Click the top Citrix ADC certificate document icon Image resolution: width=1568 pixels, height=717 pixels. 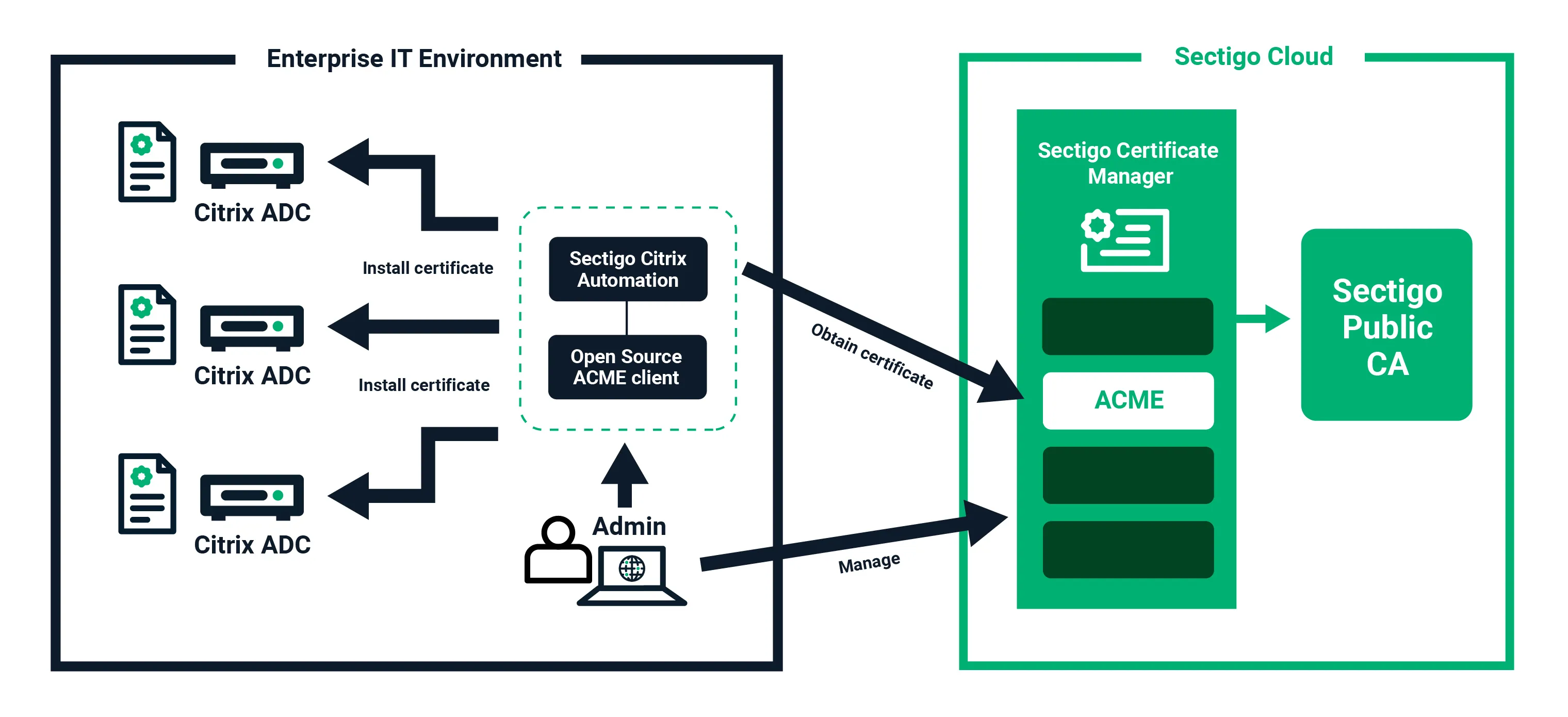click(148, 161)
